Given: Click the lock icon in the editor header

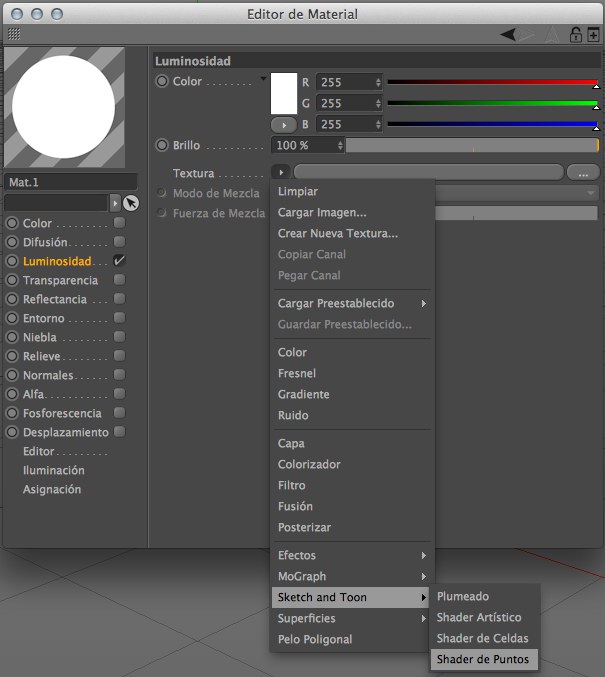Looking at the screenshot, I should 576,34.
